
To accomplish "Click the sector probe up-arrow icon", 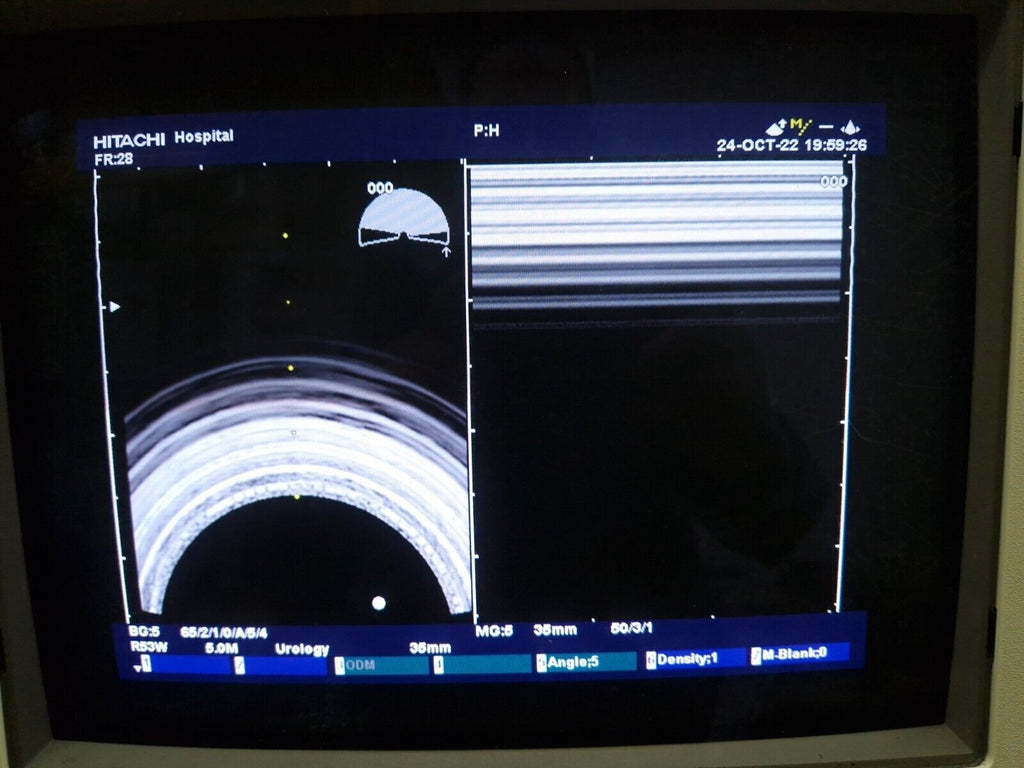I will click(x=776, y=127).
